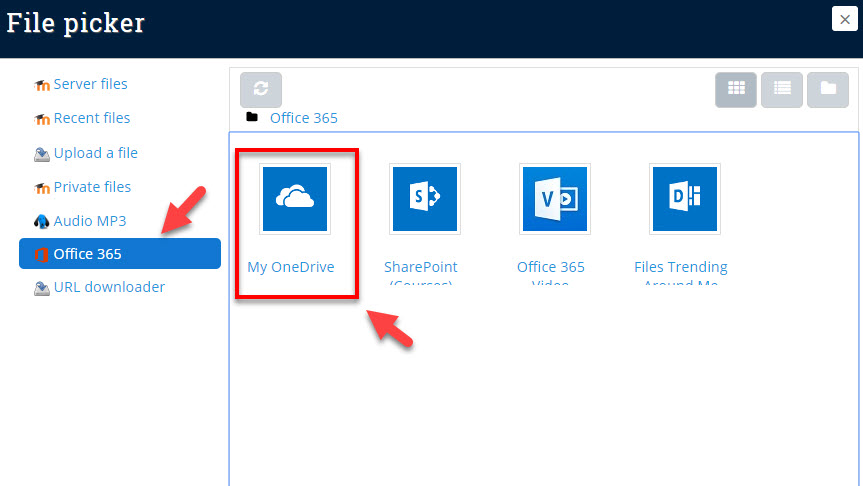Select the Office 365 repository

tap(120, 254)
